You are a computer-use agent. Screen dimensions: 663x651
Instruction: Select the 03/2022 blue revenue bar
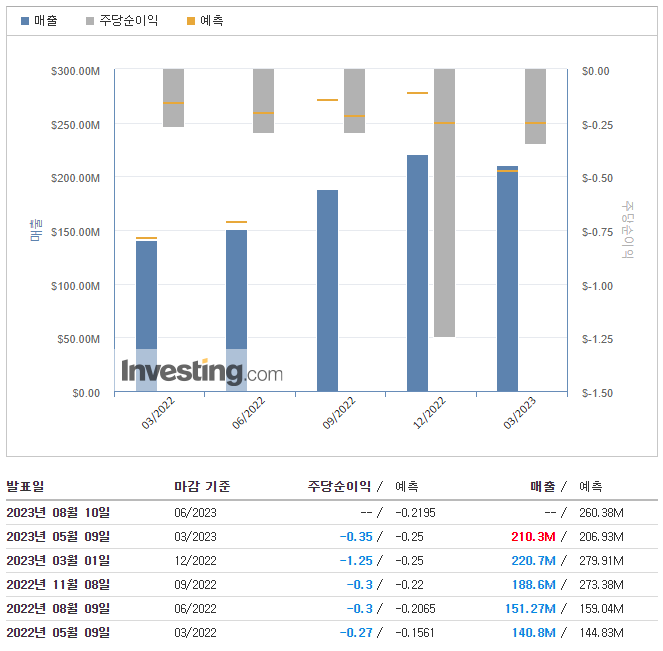pyautogui.click(x=146, y=316)
